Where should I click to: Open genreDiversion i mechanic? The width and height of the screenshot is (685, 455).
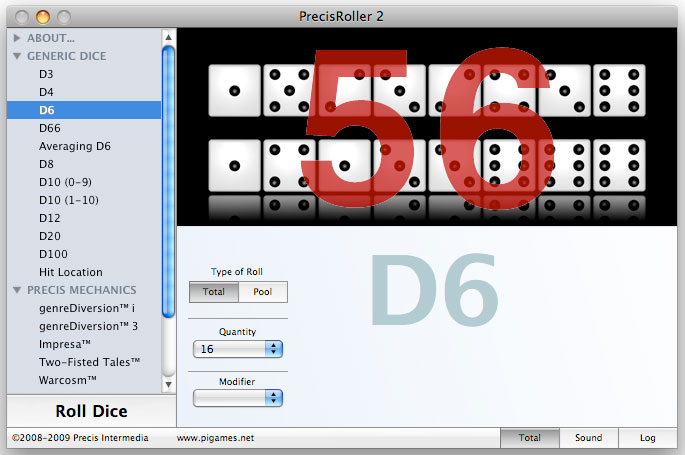[x=84, y=308]
